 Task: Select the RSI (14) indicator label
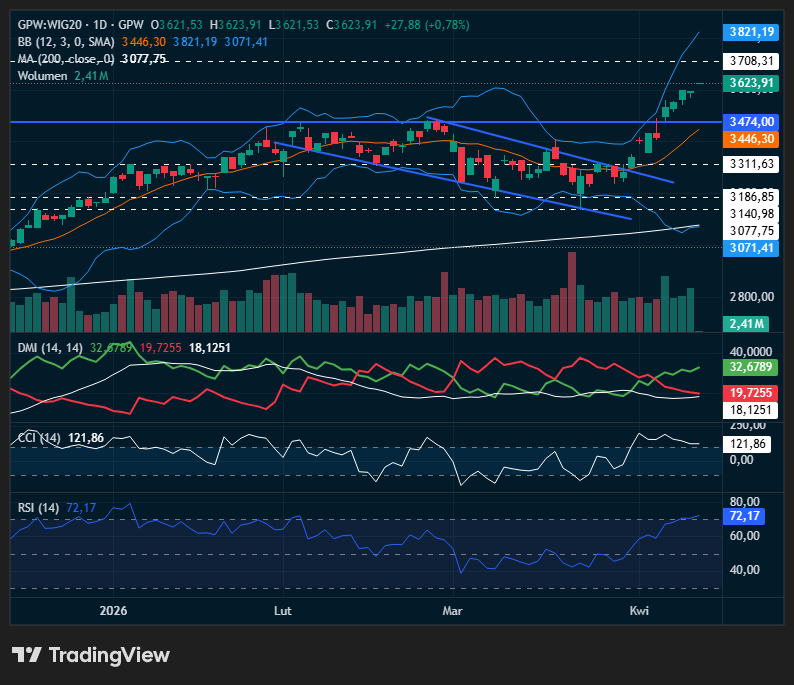point(39,508)
